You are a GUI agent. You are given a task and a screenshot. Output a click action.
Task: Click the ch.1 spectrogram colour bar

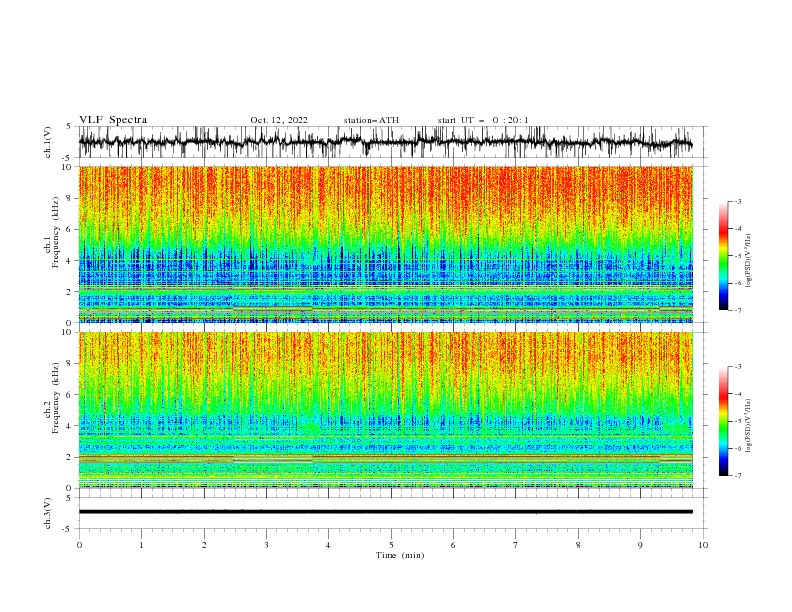point(724,256)
